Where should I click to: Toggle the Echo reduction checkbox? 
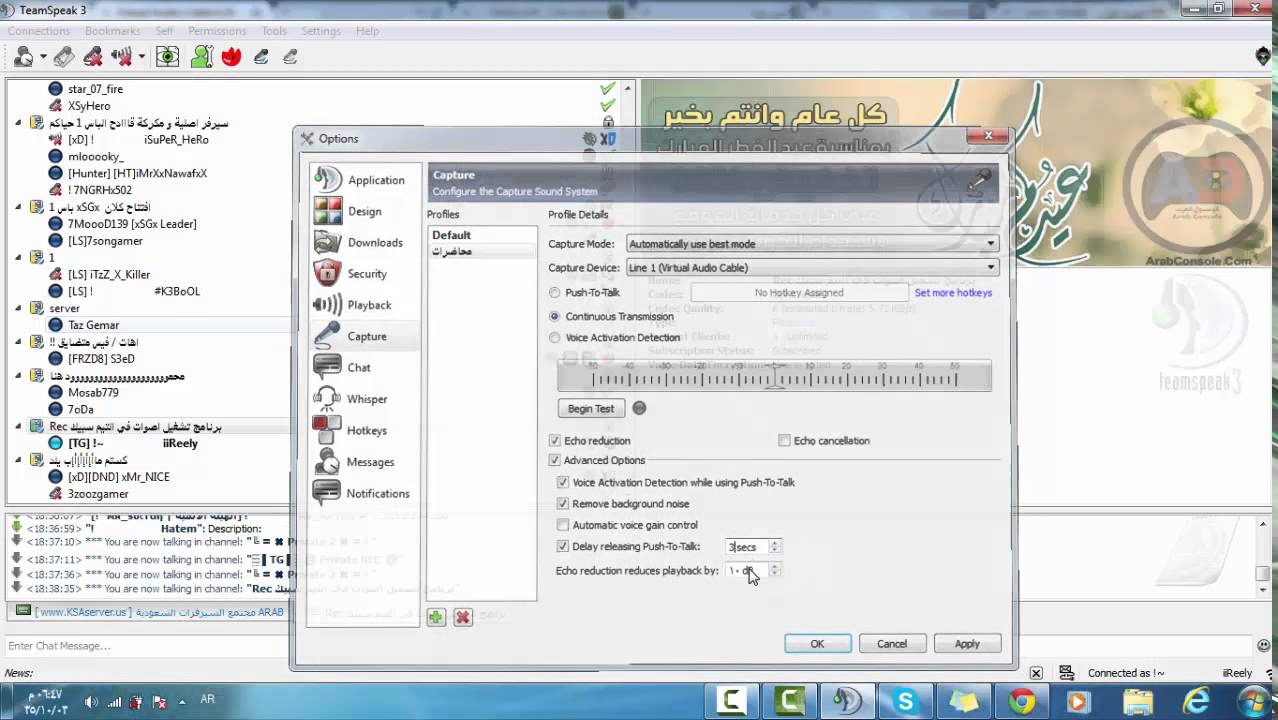(555, 440)
